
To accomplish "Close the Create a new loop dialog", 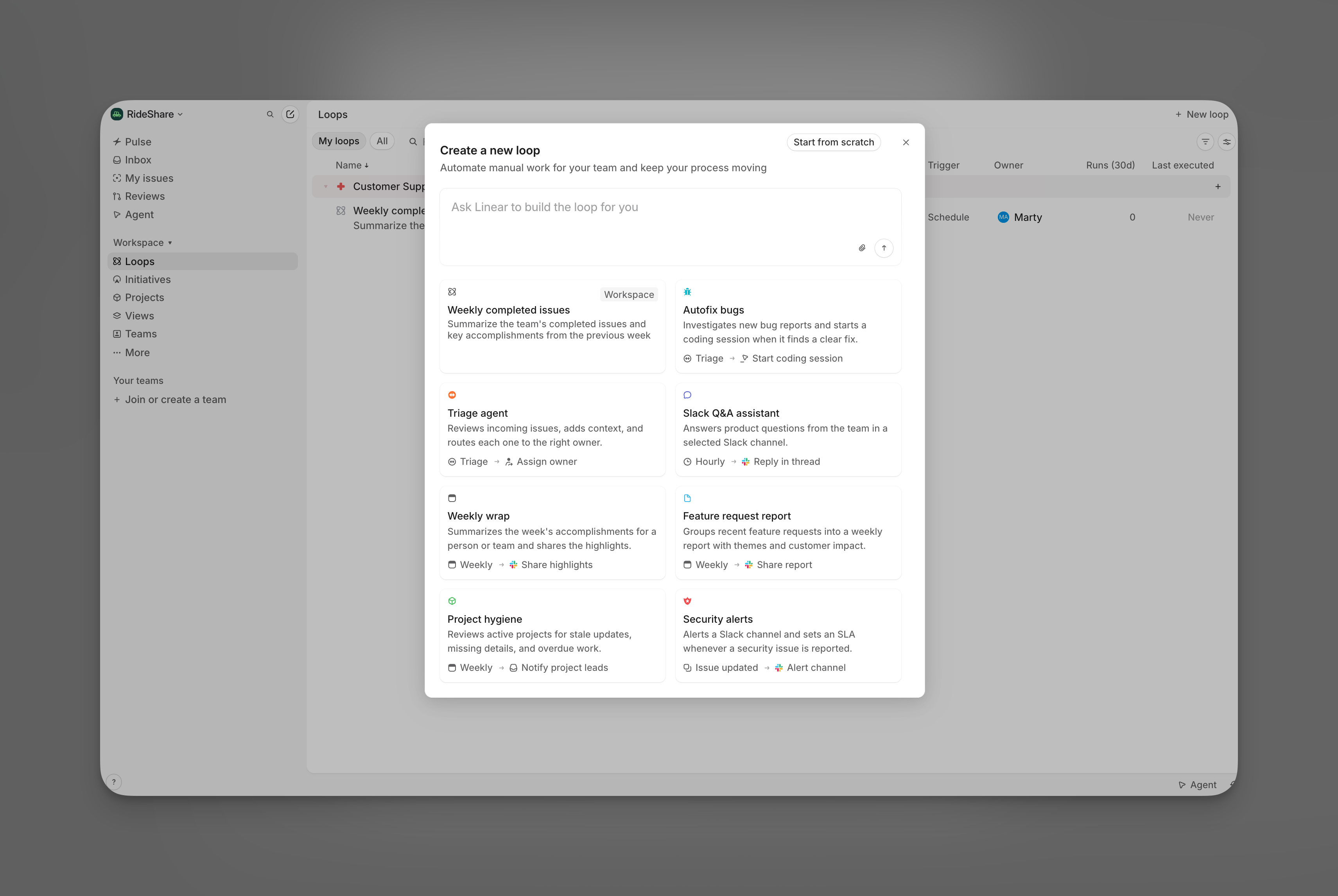I will pos(906,142).
